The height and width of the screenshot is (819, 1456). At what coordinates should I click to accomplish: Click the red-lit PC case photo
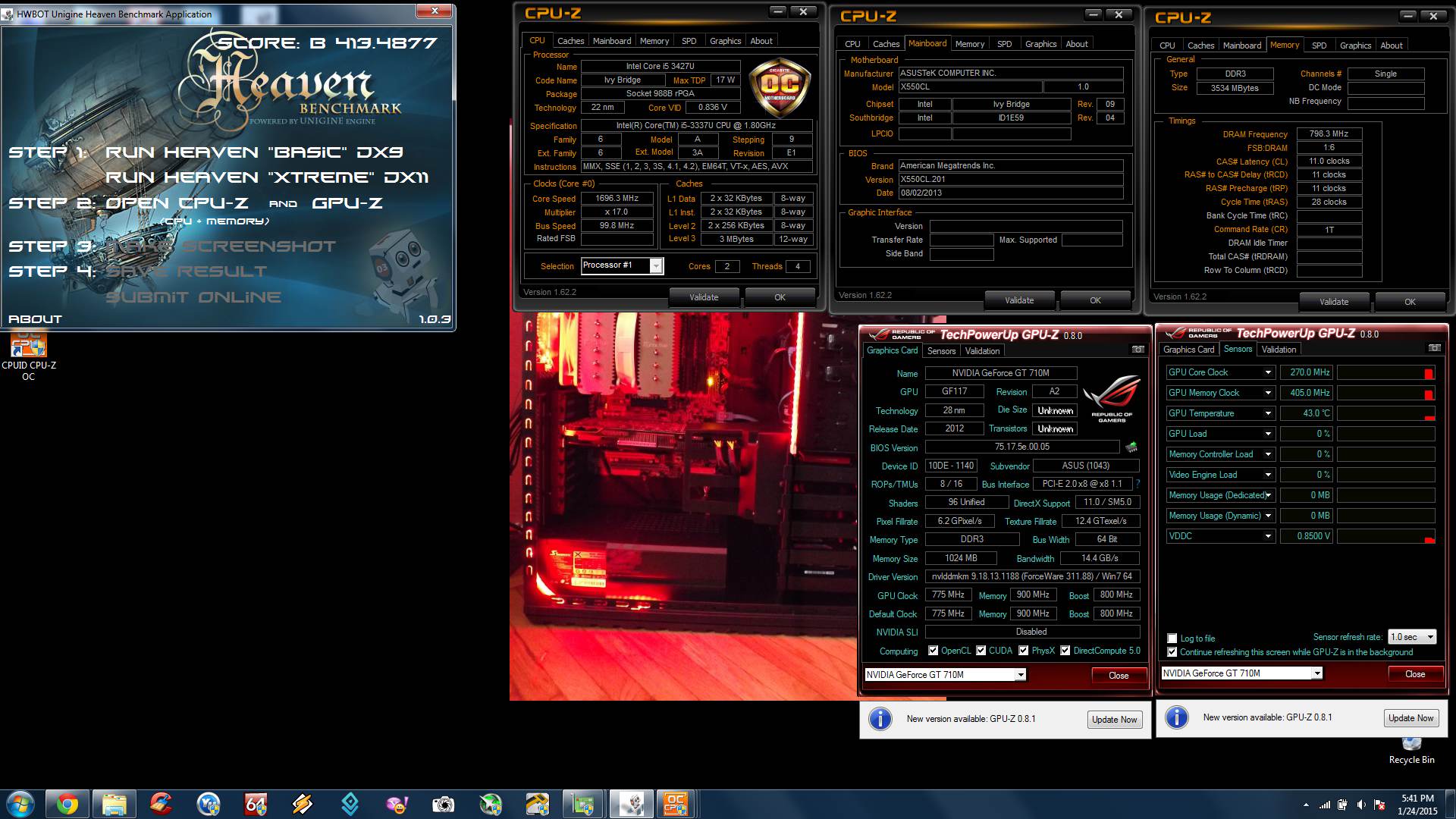tap(683, 507)
